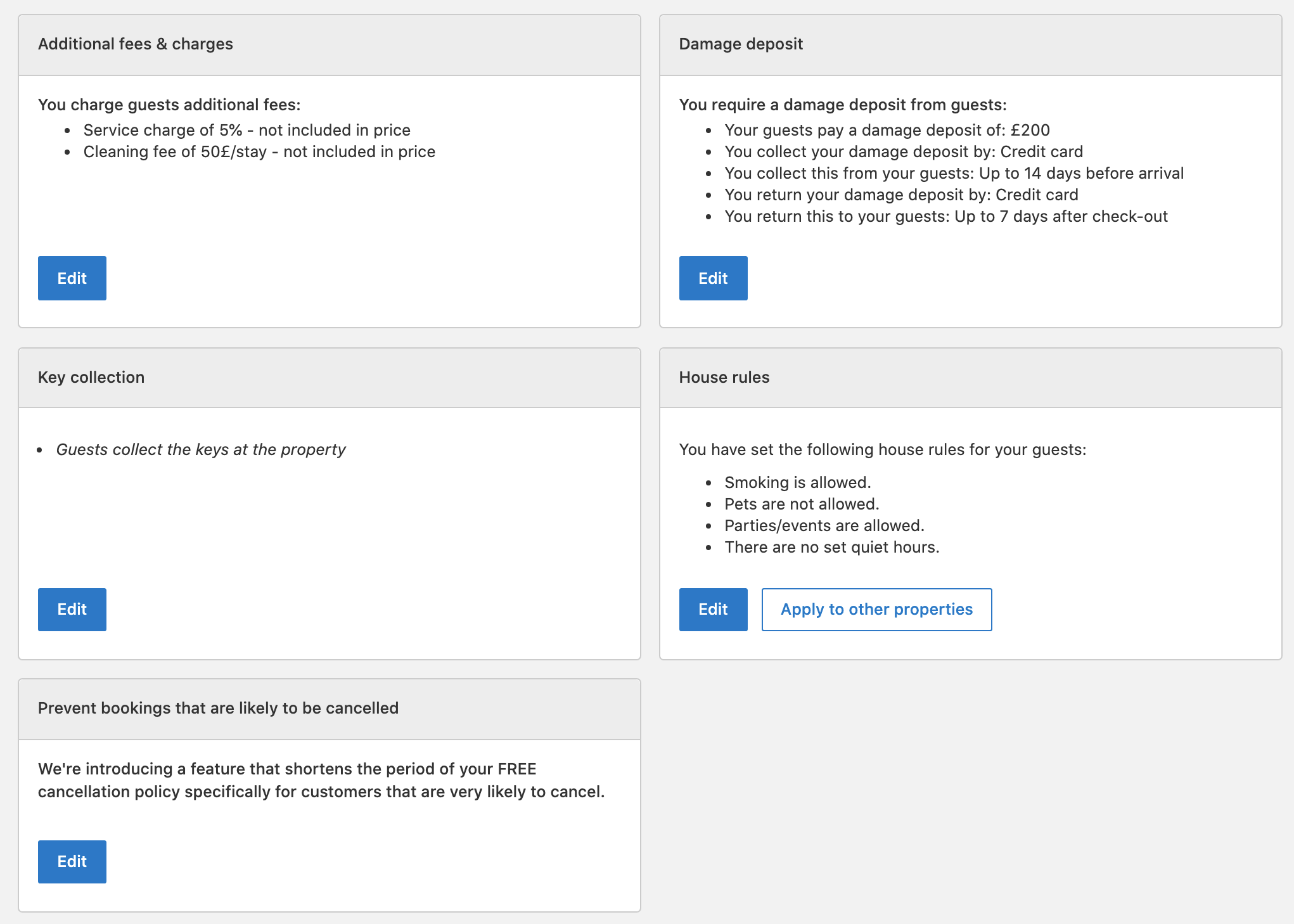Edit the Additional fees & charges section
Image resolution: width=1294 pixels, height=924 pixels.
pyautogui.click(x=72, y=278)
